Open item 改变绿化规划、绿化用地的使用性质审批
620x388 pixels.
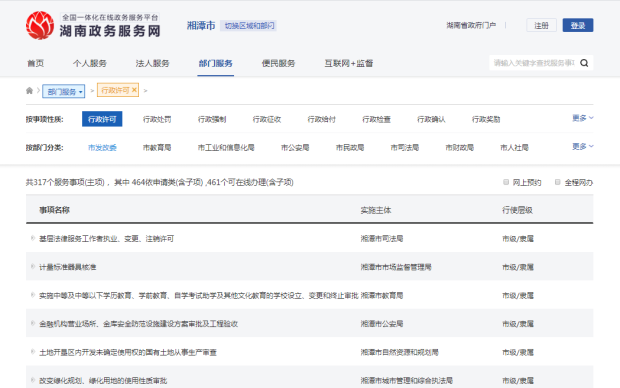click(103, 380)
